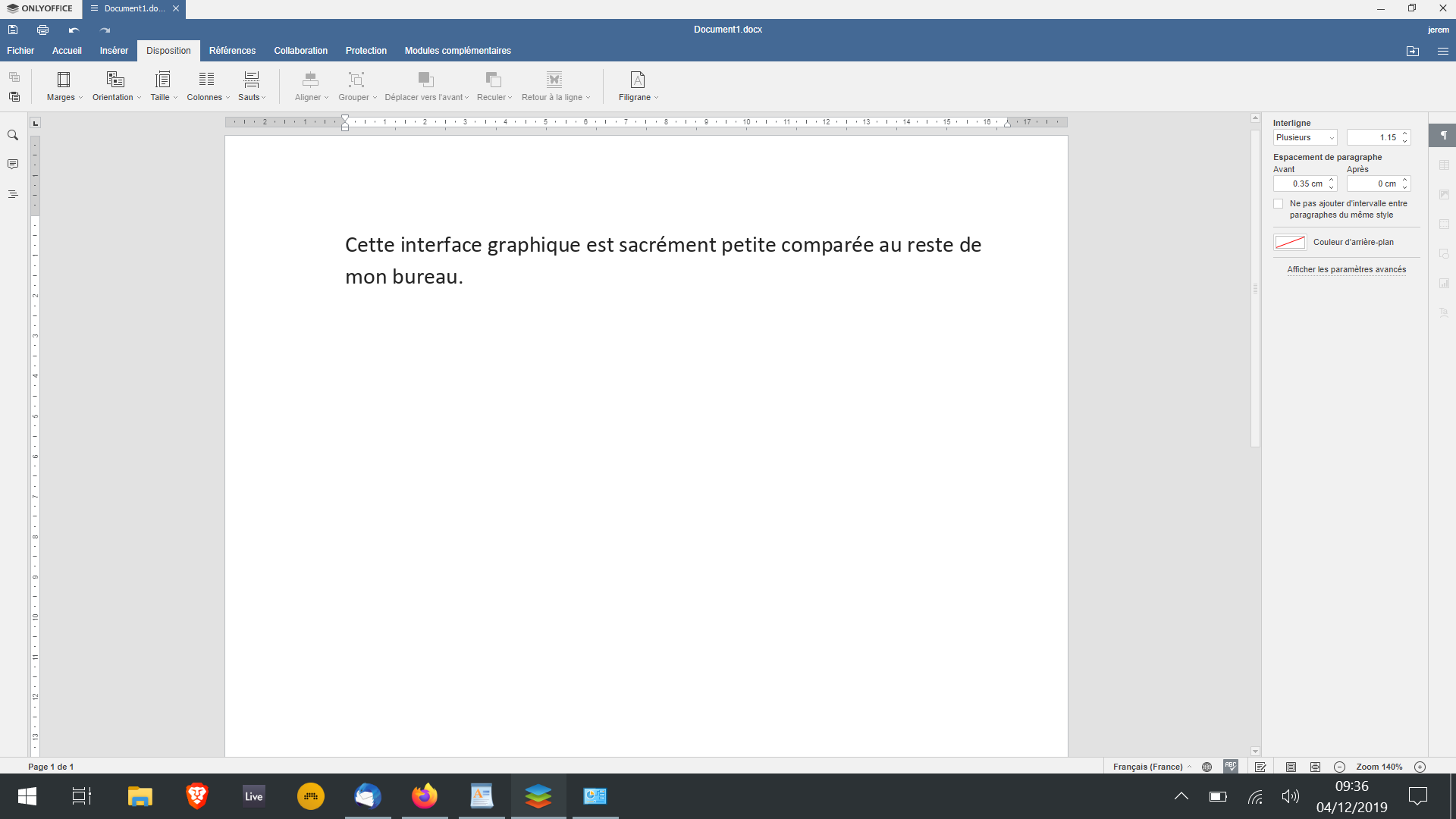Open the Filigrane watermark tool
The image size is (1456, 819).
(x=638, y=86)
